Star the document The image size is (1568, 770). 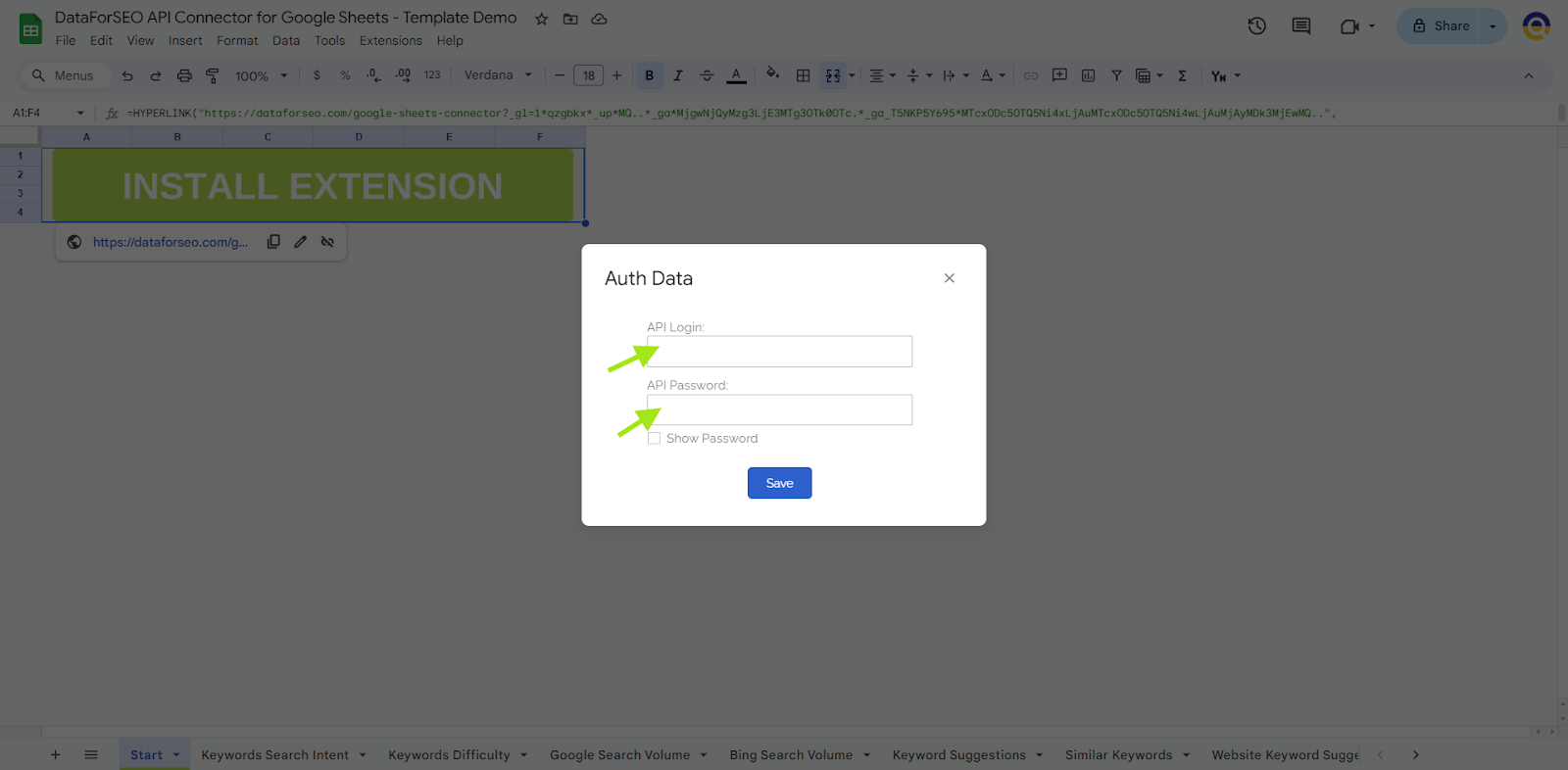click(x=541, y=19)
